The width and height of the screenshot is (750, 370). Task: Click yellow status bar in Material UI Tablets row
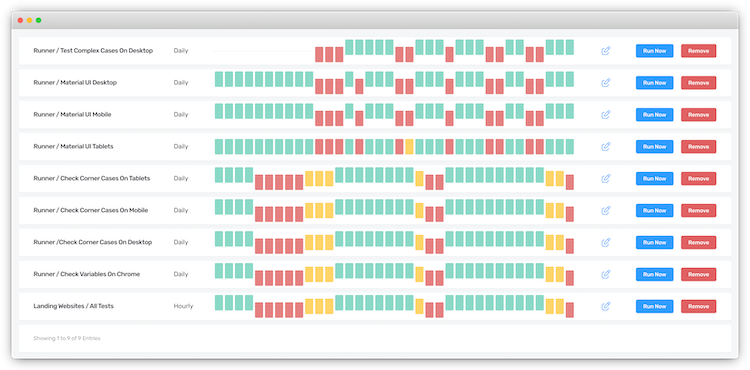tap(409, 147)
